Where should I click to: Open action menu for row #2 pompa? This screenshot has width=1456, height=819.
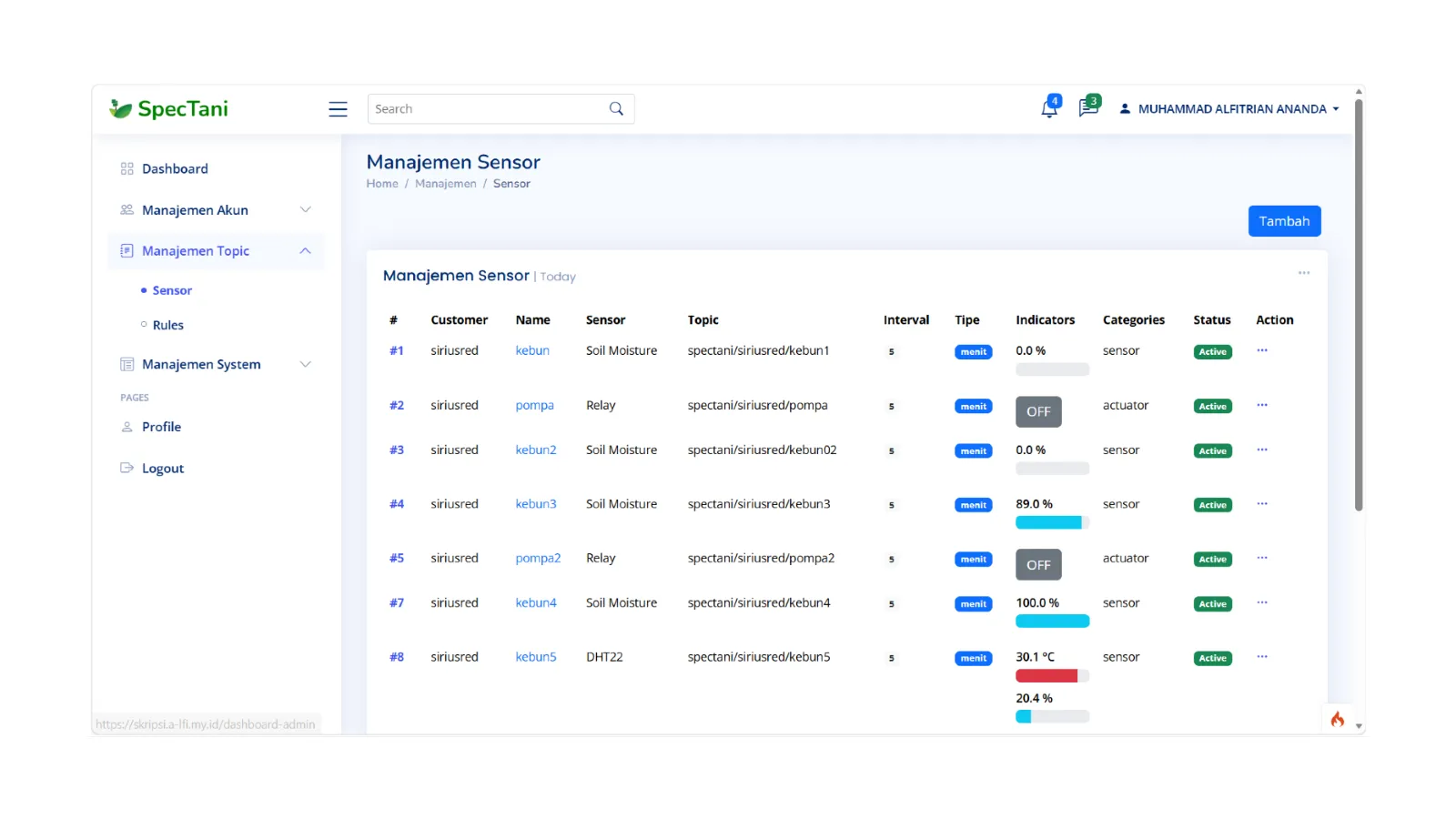coord(1262,405)
